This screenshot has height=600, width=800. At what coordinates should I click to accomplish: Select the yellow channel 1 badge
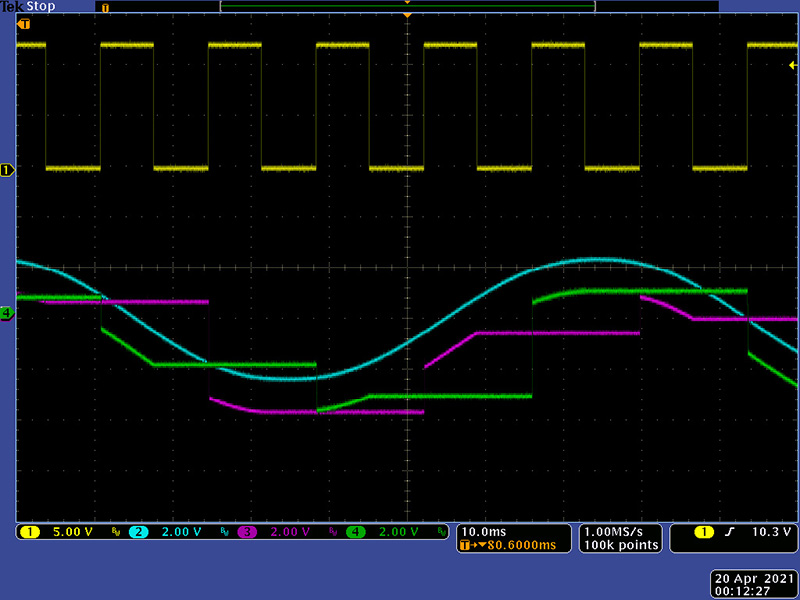pos(29,532)
